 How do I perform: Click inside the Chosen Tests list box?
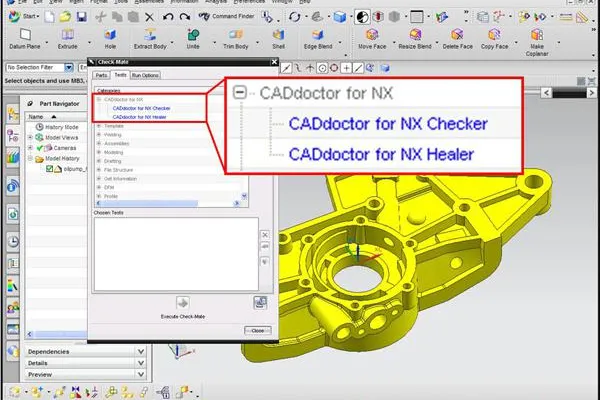tap(176, 254)
